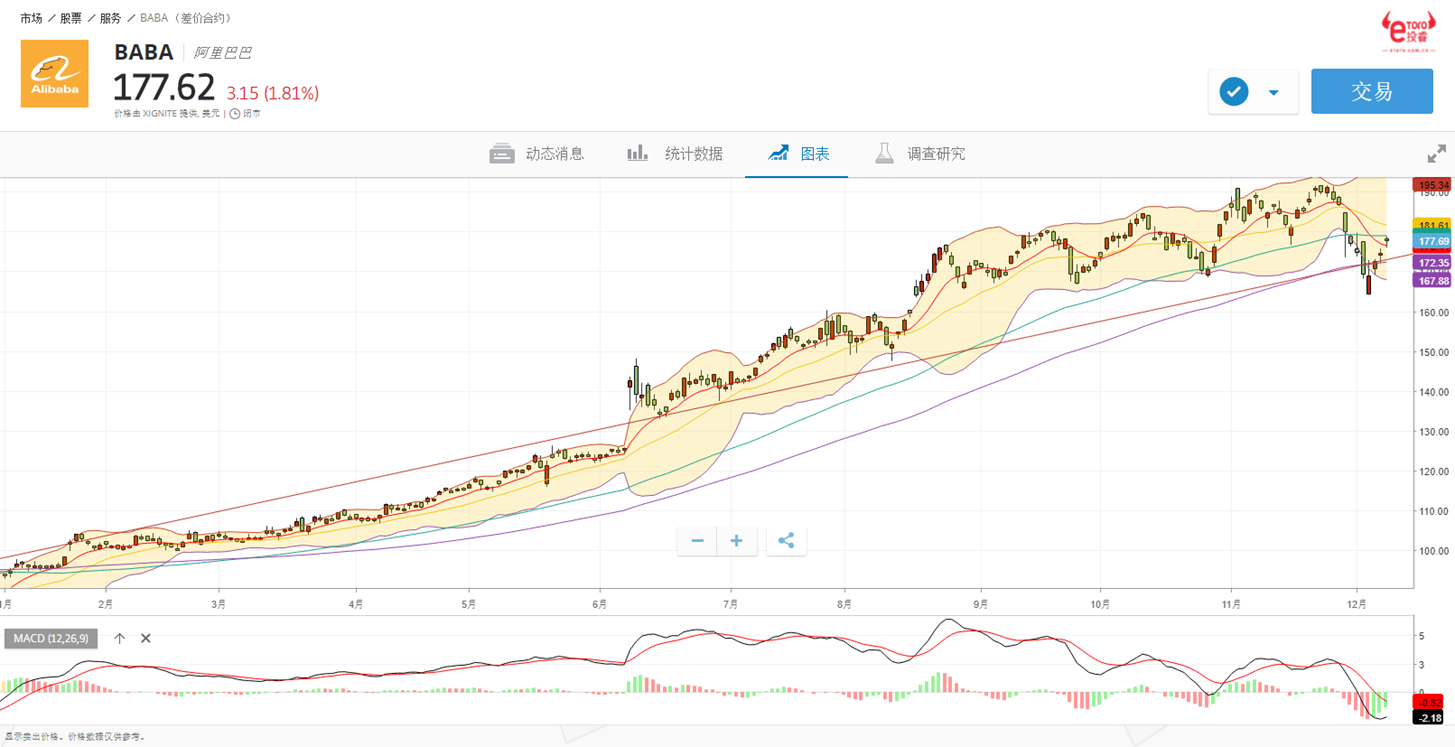Image resolution: width=1455 pixels, height=747 pixels.
Task: Click the 177.69 blue current price tag
Action: coord(1432,241)
